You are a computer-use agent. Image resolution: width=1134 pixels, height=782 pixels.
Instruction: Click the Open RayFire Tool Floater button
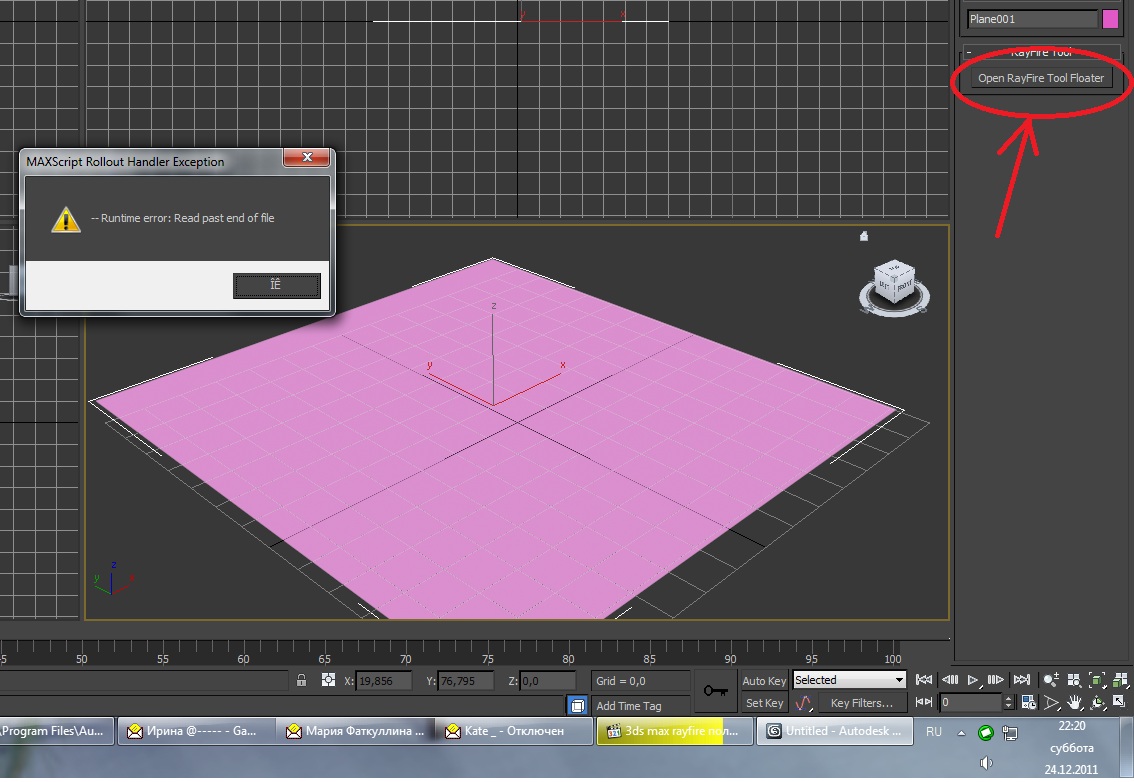click(1041, 78)
